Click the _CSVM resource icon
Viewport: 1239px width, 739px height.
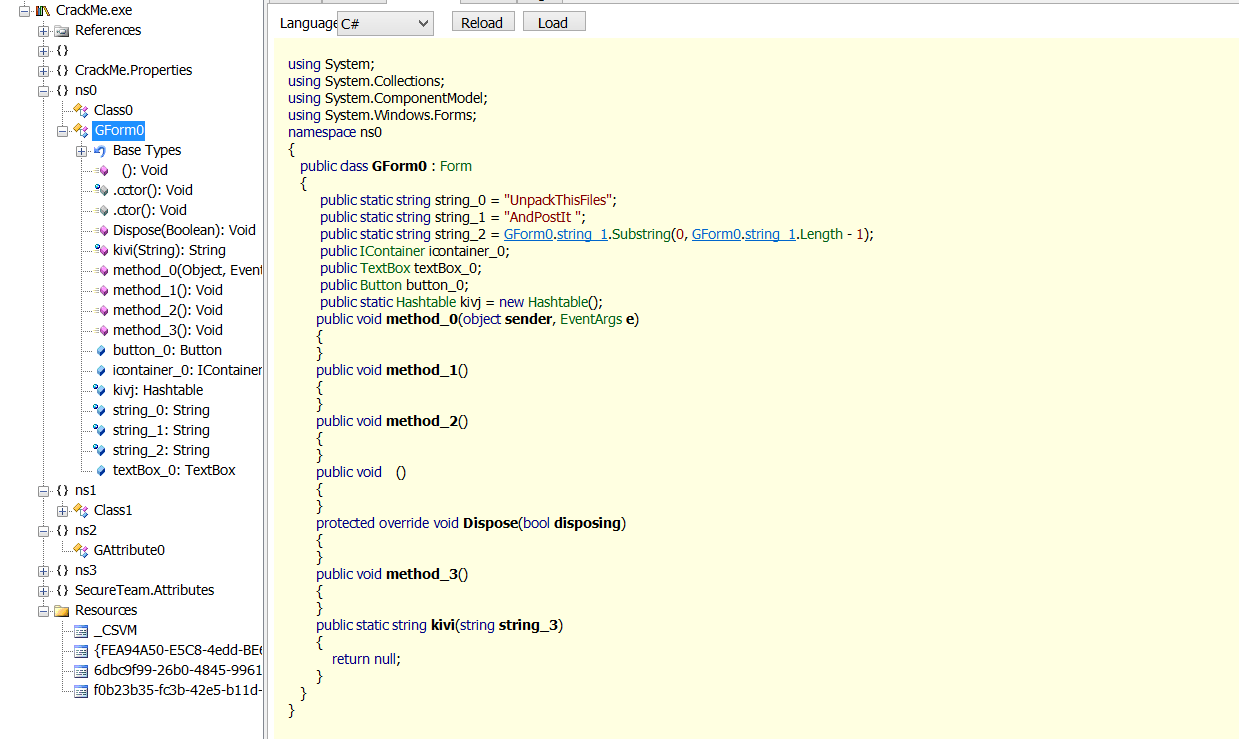pos(81,630)
